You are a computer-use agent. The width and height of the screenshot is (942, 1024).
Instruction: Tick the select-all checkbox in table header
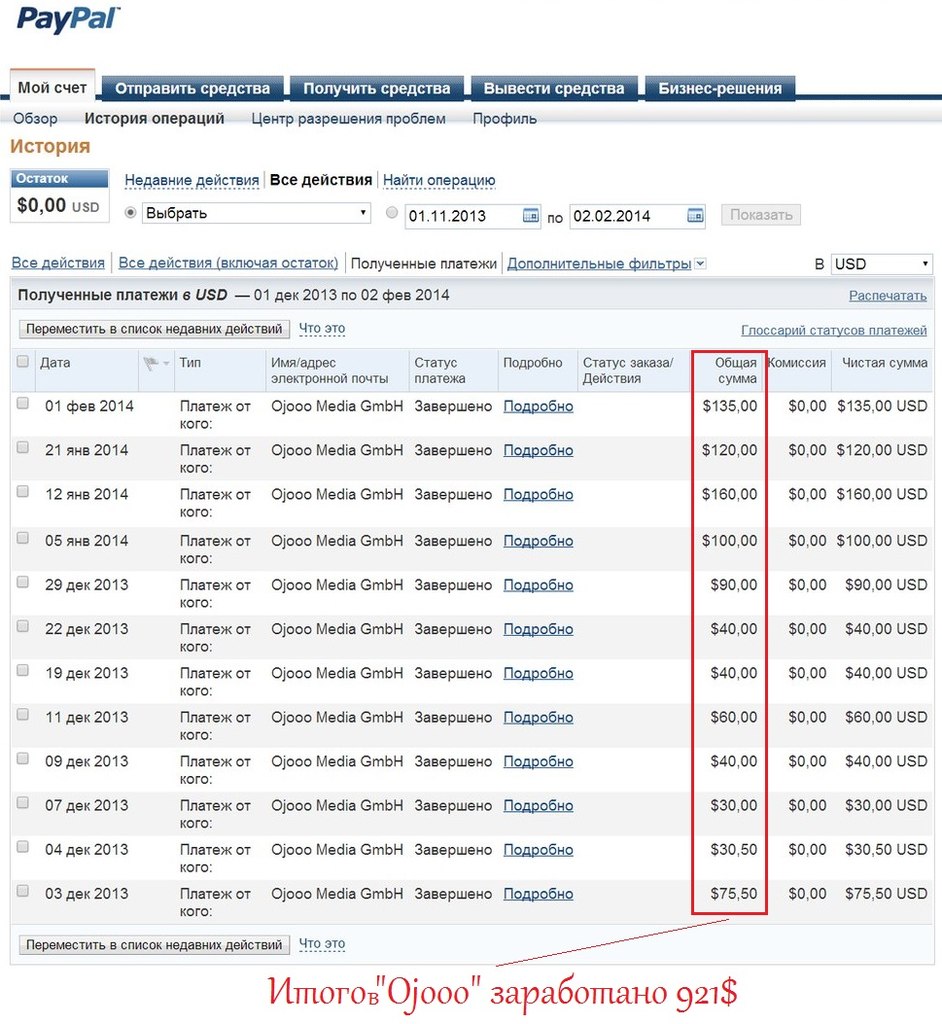23,362
